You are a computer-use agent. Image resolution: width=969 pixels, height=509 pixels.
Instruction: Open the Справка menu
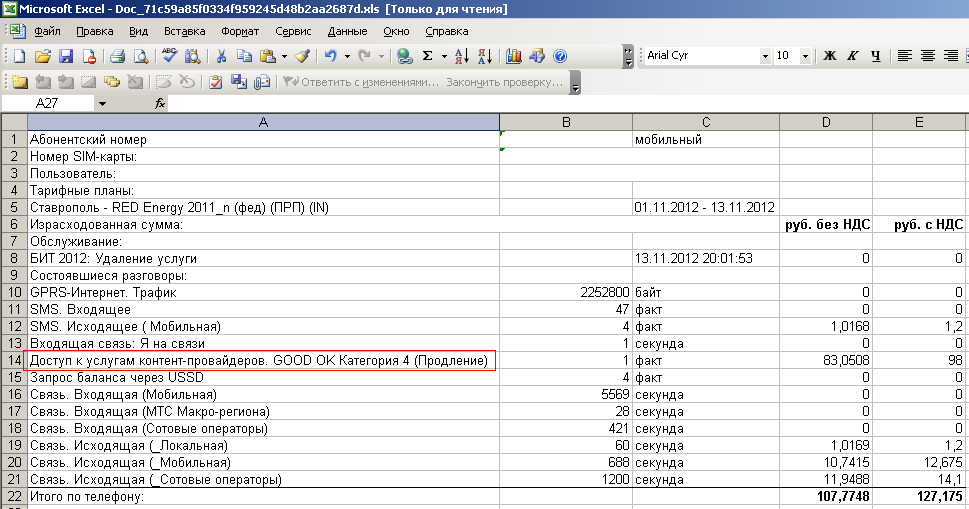(x=446, y=31)
